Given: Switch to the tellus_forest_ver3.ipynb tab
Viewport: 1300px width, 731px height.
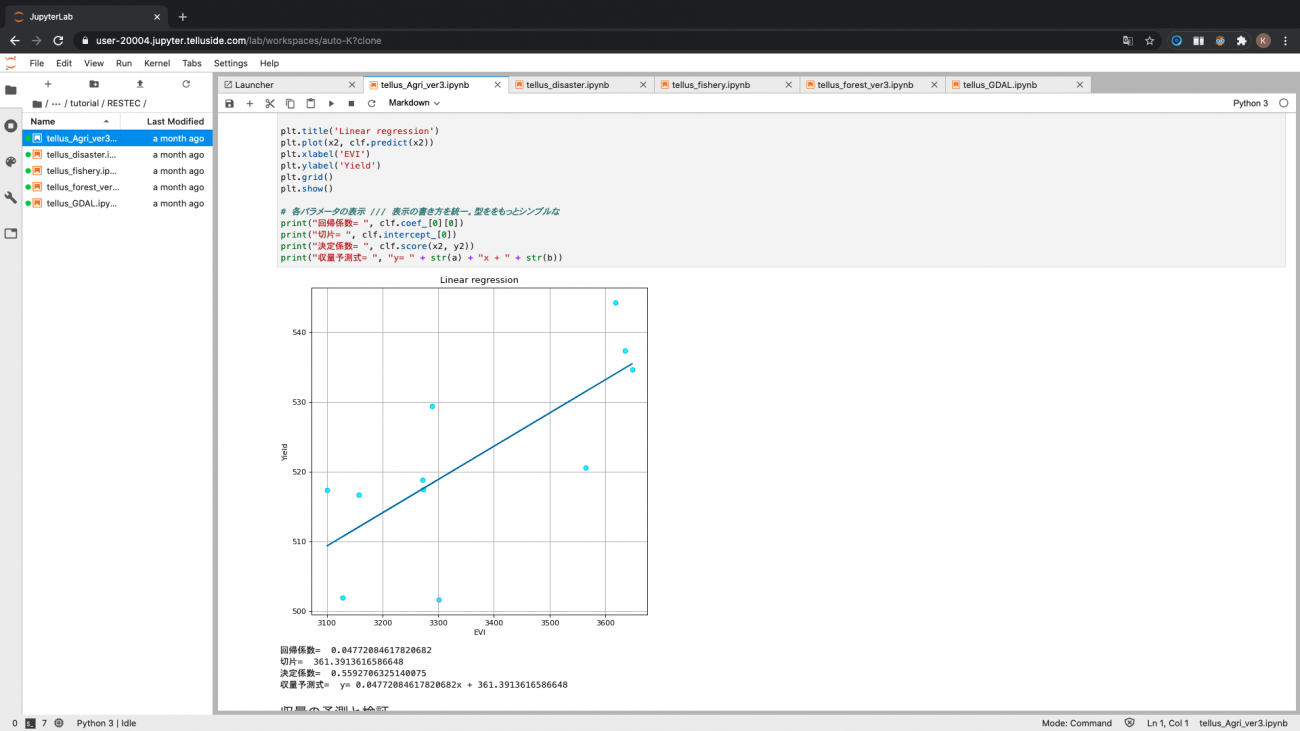Looking at the screenshot, I should tap(873, 85).
